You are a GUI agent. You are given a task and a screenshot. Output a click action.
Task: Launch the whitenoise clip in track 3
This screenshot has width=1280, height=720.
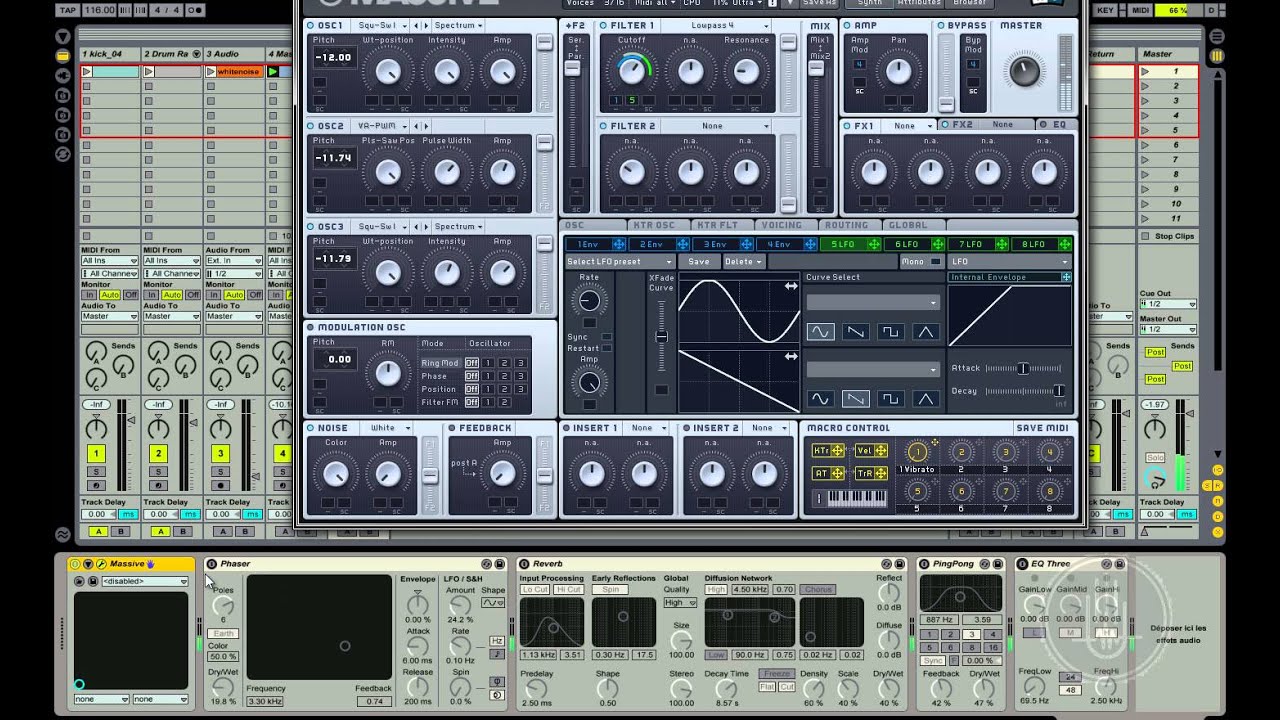(211, 72)
